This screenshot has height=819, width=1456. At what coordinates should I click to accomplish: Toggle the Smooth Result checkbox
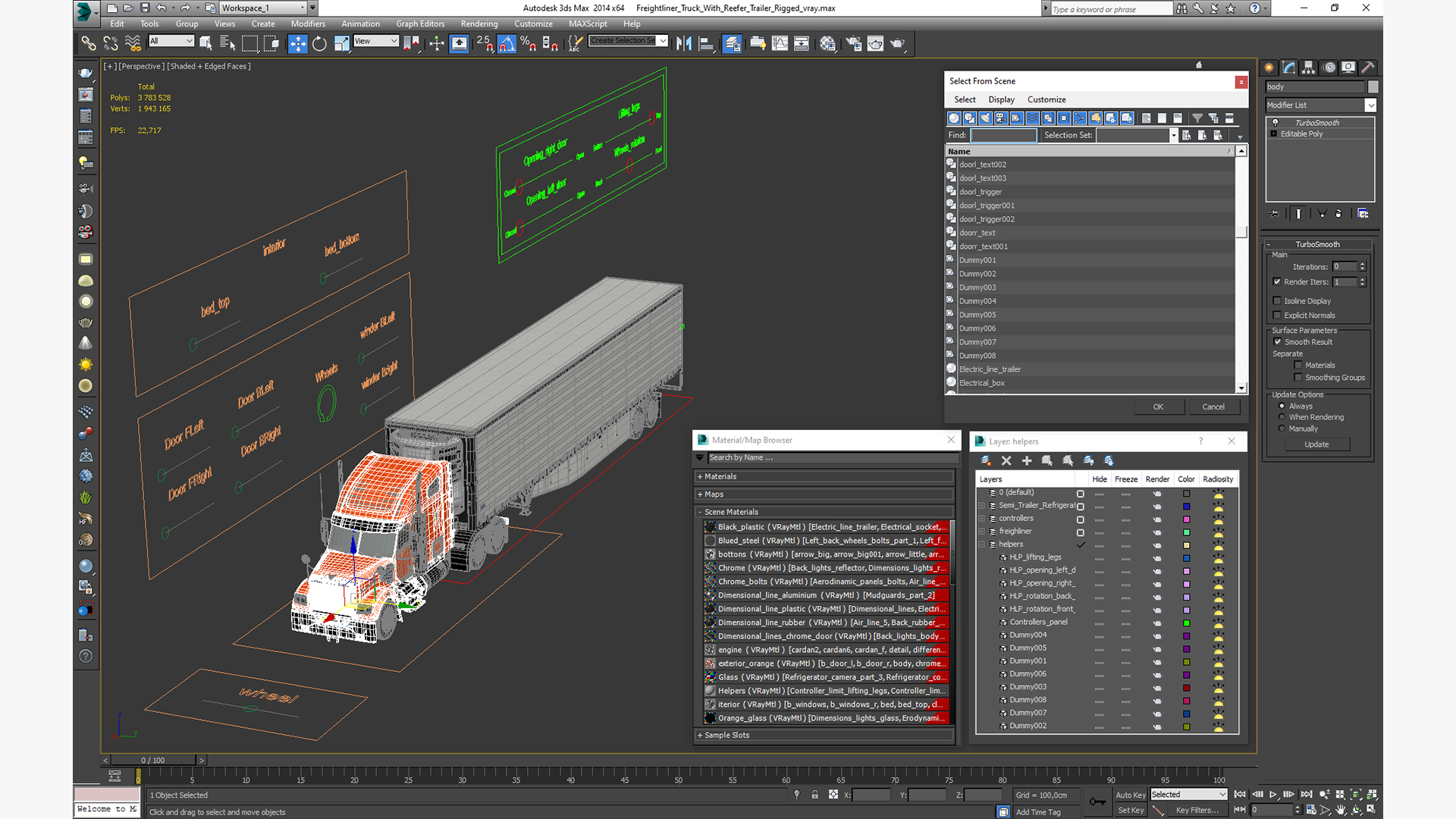click(1278, 342)
